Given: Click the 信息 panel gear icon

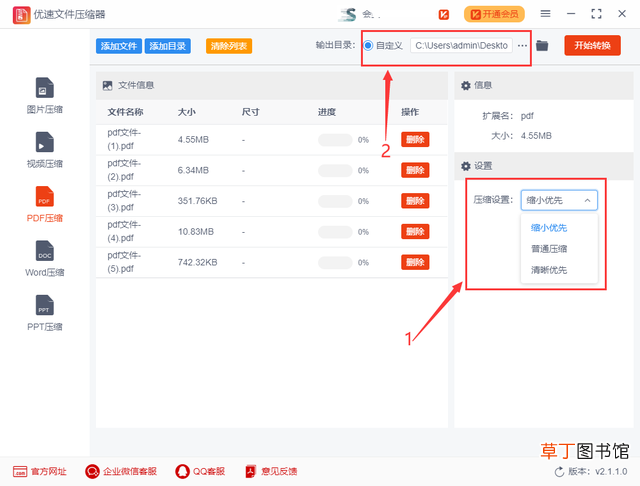Looking at the screenshot, I should point(465,85).
